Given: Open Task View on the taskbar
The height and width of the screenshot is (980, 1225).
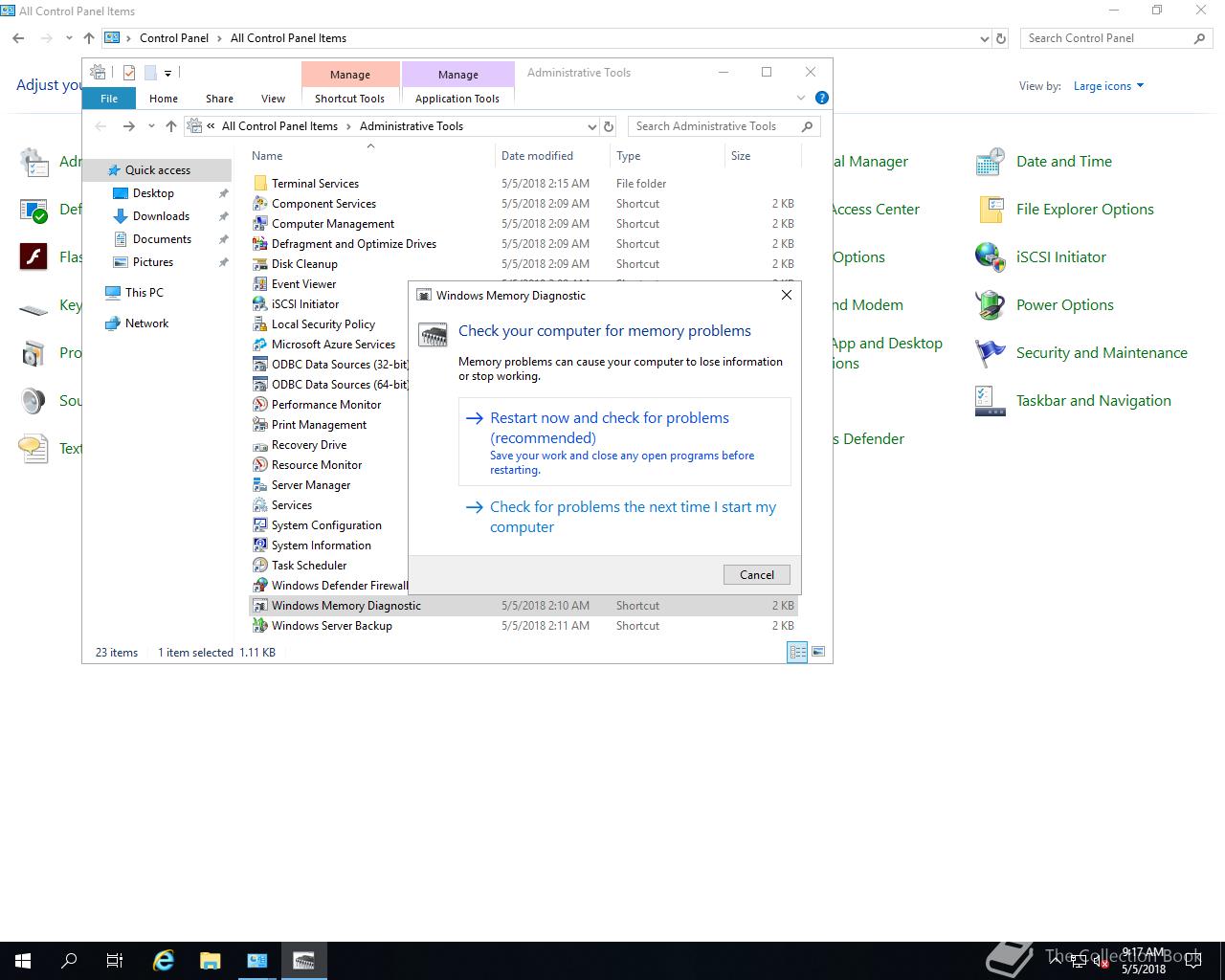Looking at the screenshot, I should 115,961.
